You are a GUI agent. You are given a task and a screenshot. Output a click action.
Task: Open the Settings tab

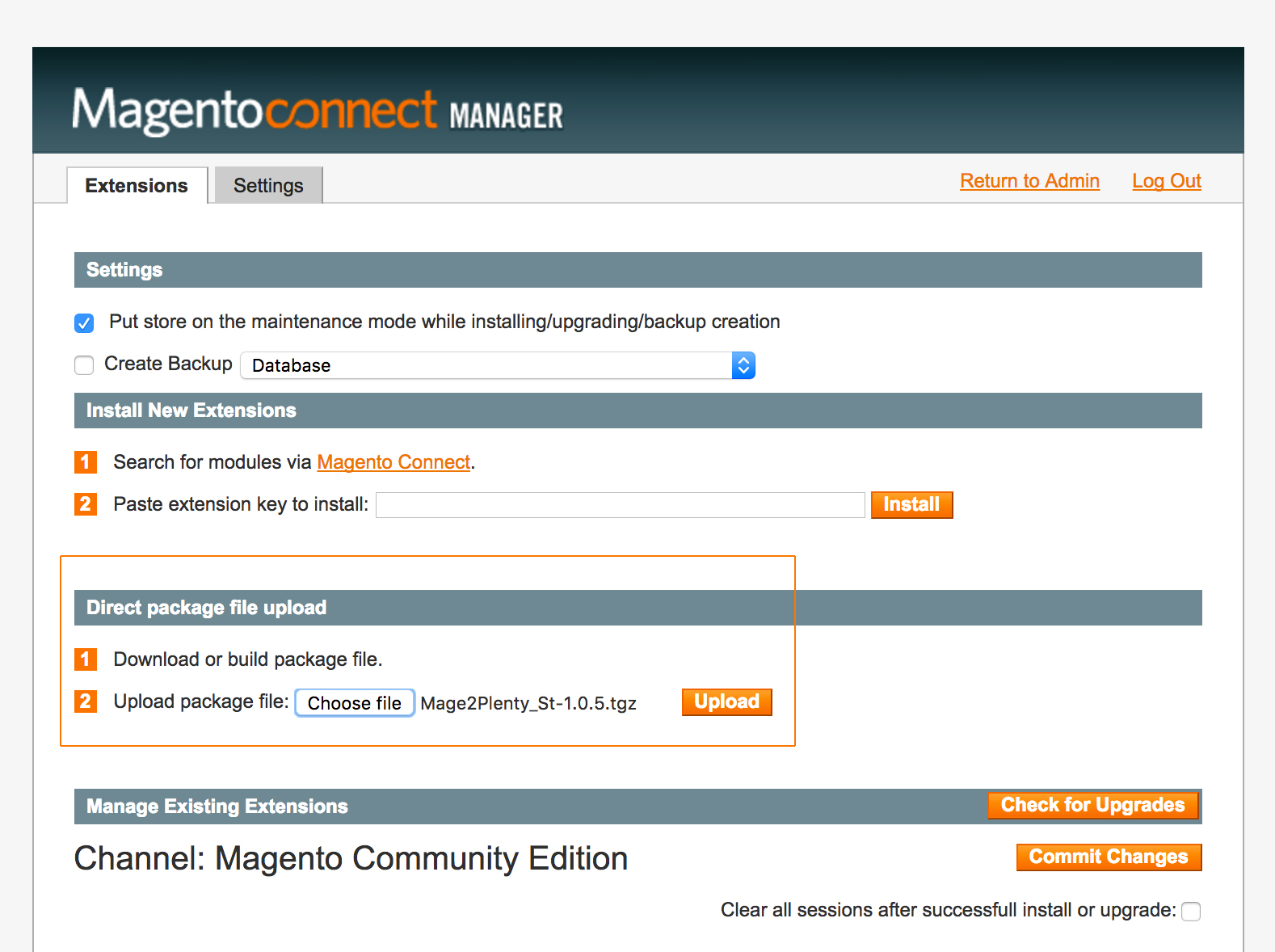(268, 185)
